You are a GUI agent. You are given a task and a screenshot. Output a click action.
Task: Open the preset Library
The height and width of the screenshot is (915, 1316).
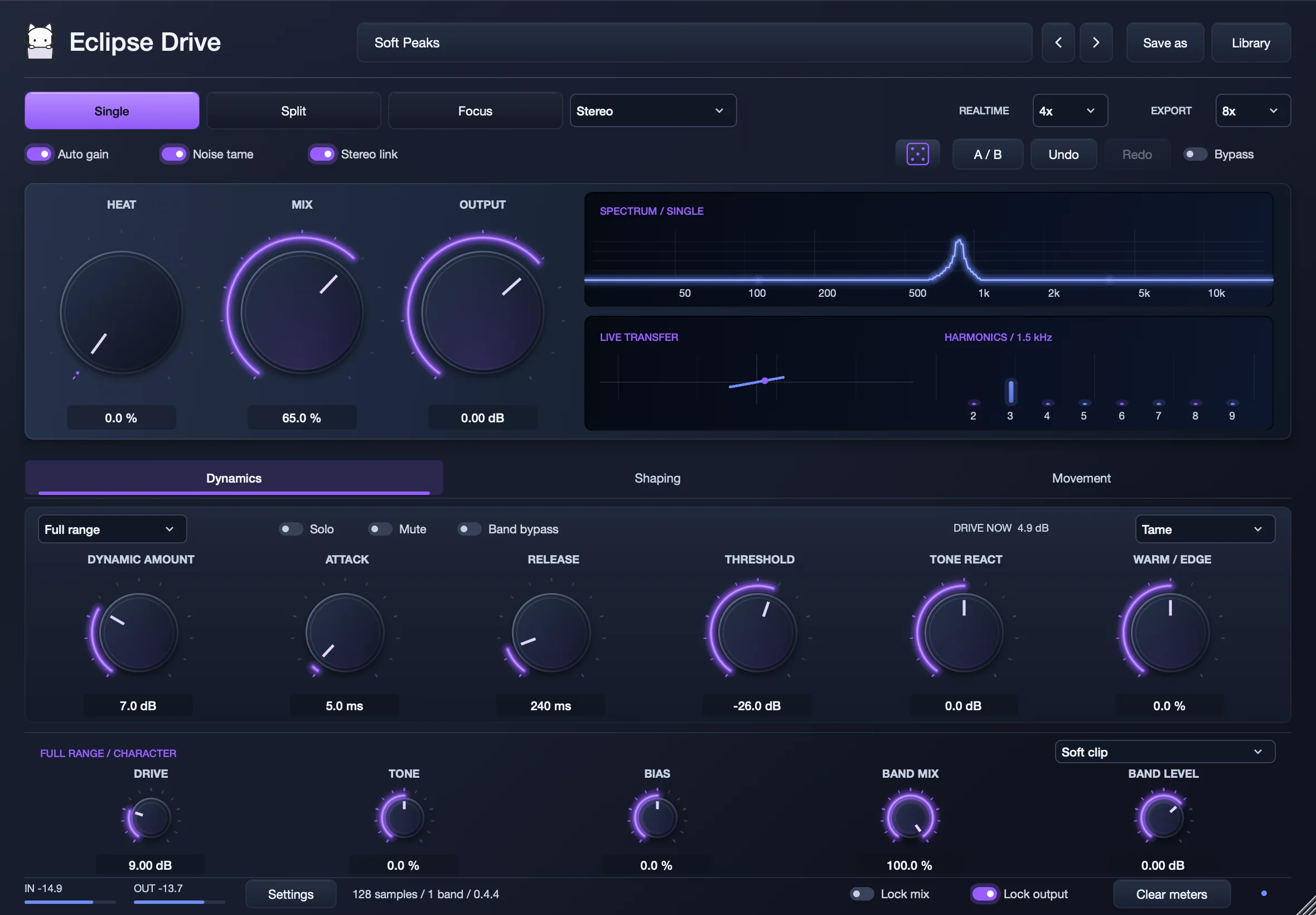click(x=1251, y=42)
